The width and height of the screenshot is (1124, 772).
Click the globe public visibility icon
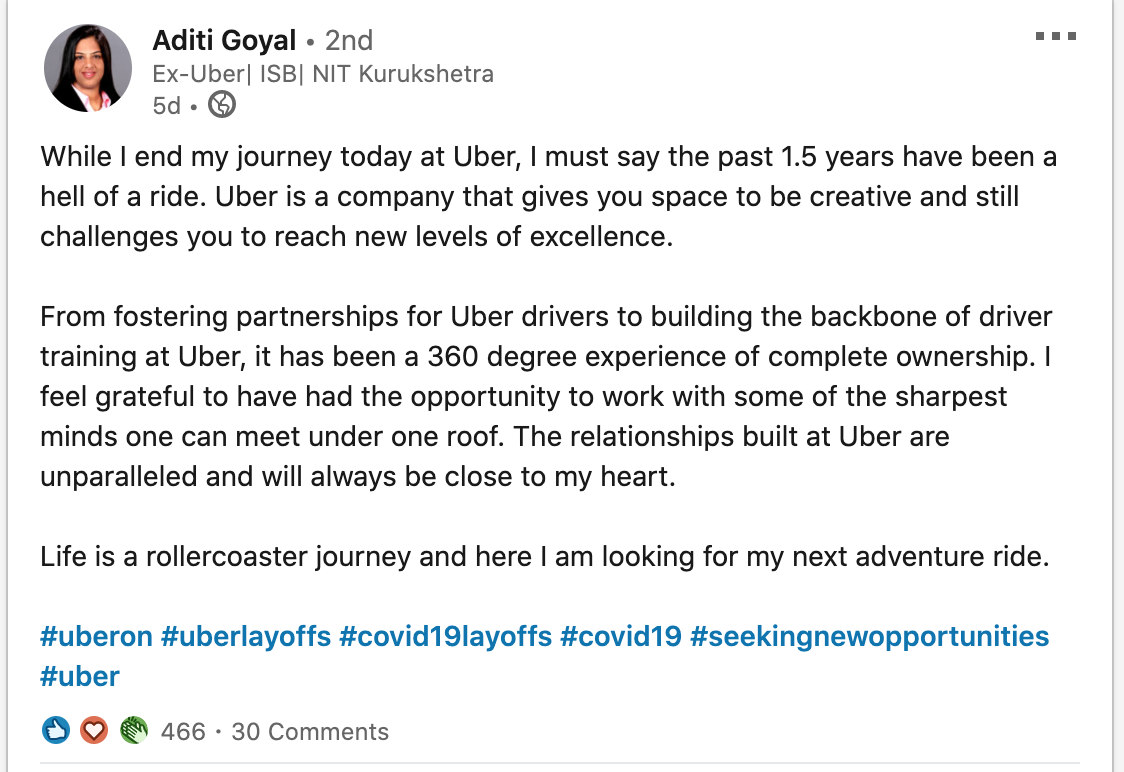coord(222,105)
